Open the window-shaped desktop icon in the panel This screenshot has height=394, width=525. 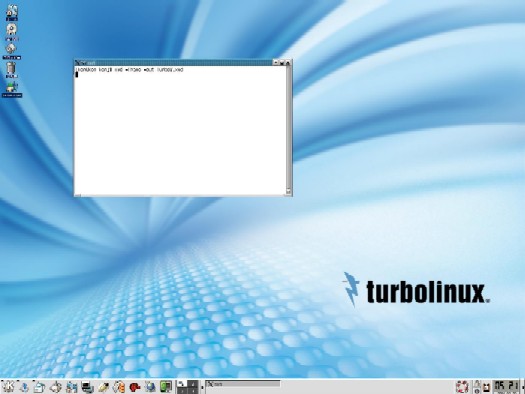pyautogui.click(x=40, y=387)
